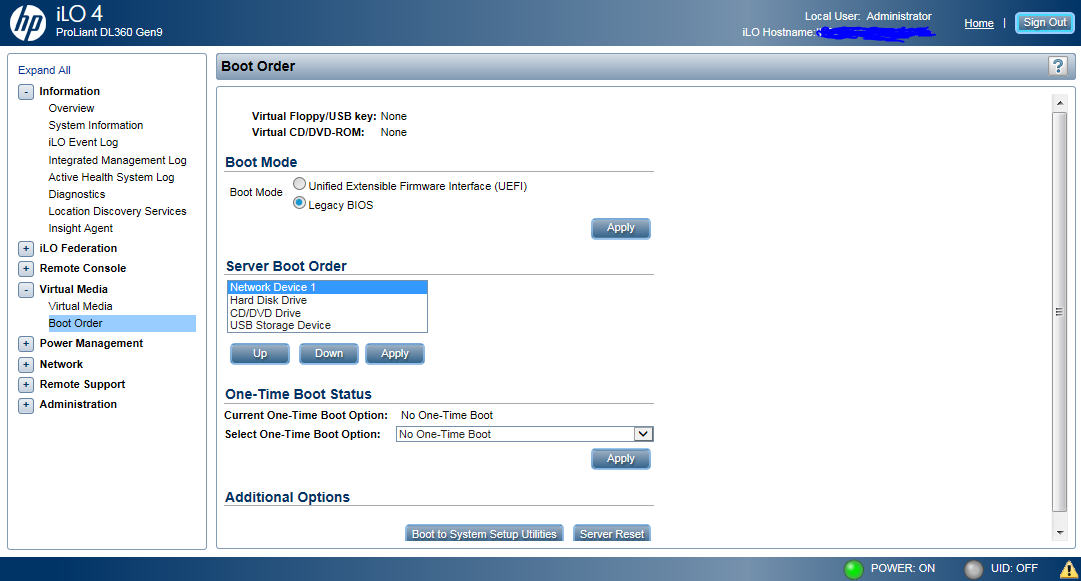
Task: Click the Remote Support label
Action: tap(82, 384)
